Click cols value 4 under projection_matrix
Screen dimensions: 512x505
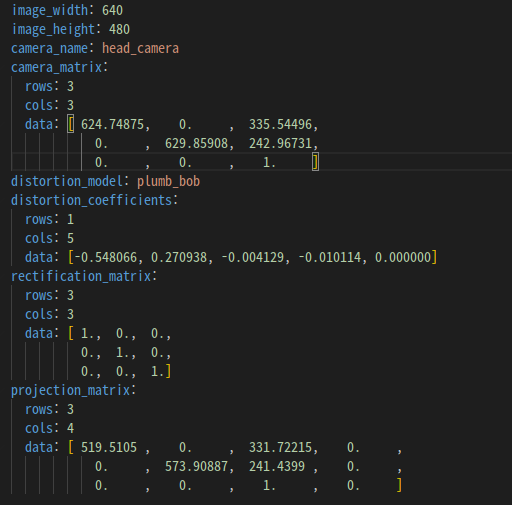[x=70, y=428]
